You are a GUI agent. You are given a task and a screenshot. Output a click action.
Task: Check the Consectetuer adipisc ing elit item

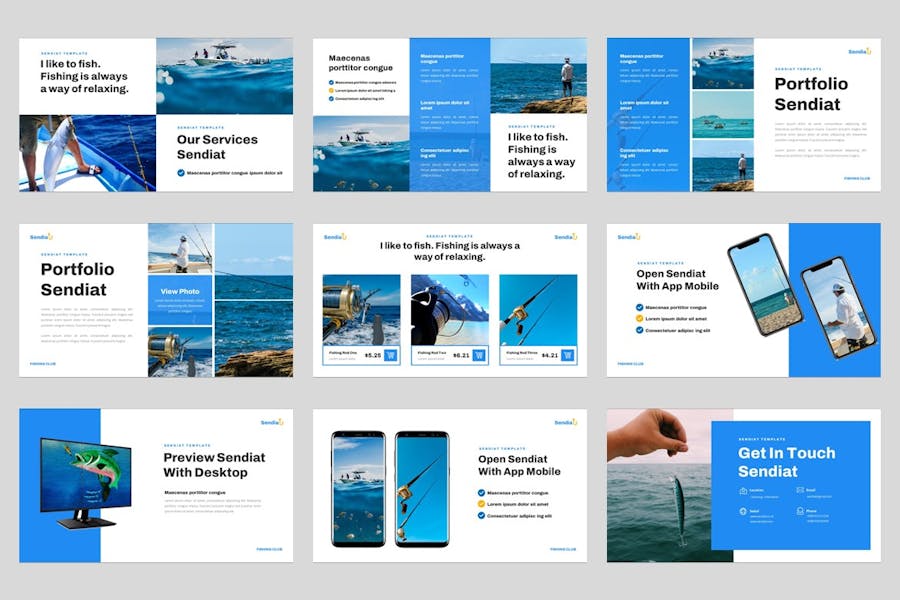638,331
